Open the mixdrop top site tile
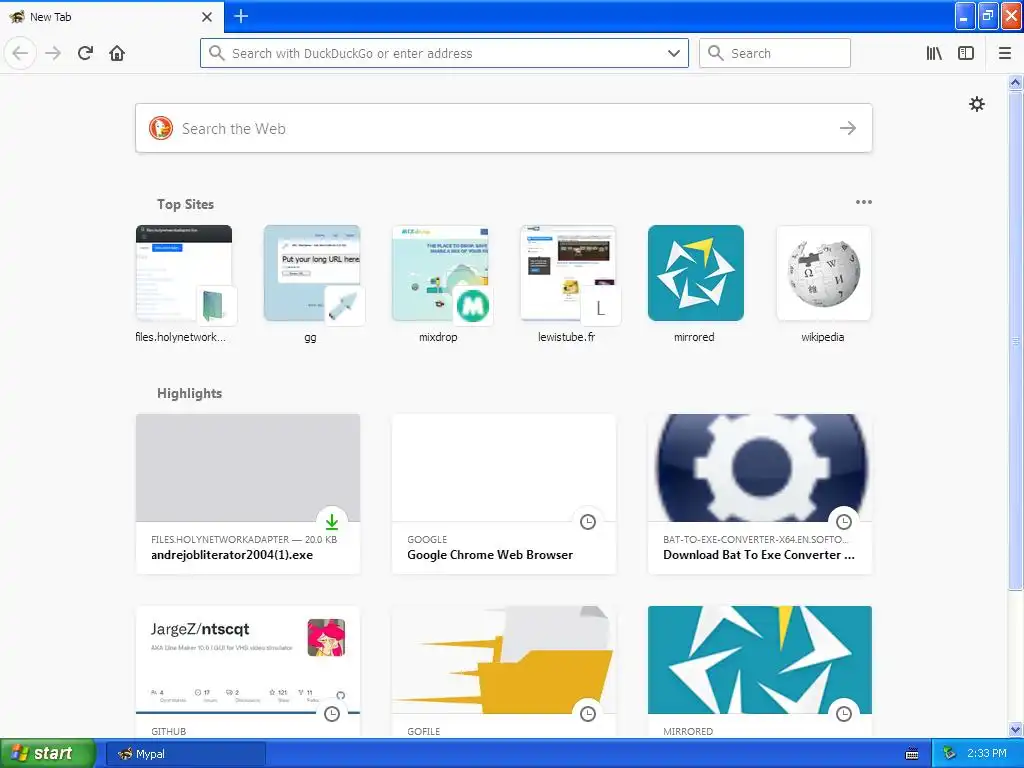Viewport: 1024px width, 768px height. point(440,283)
